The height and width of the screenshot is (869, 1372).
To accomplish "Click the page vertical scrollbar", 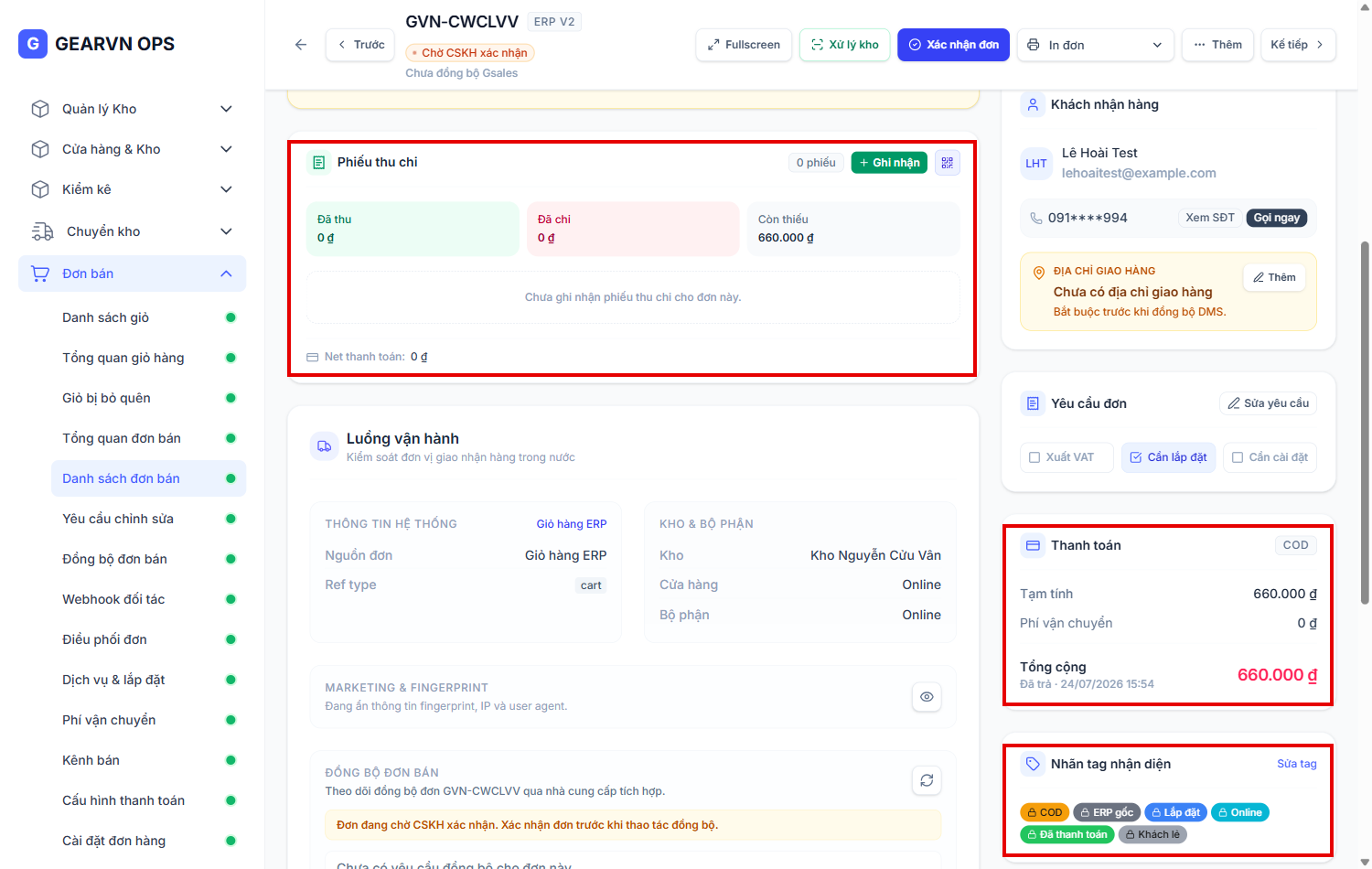I will 1365,423.
